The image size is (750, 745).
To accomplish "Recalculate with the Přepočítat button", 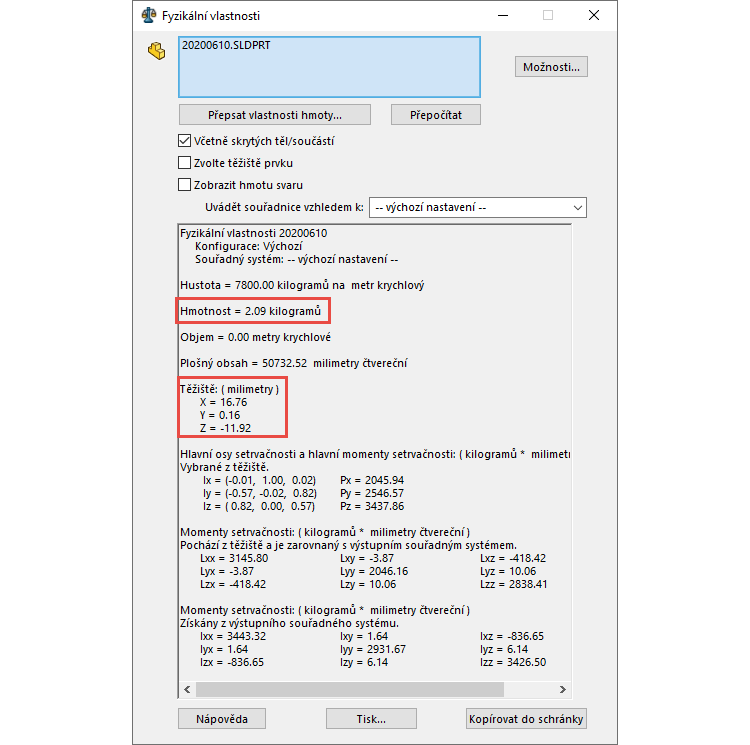I will 436,115.
